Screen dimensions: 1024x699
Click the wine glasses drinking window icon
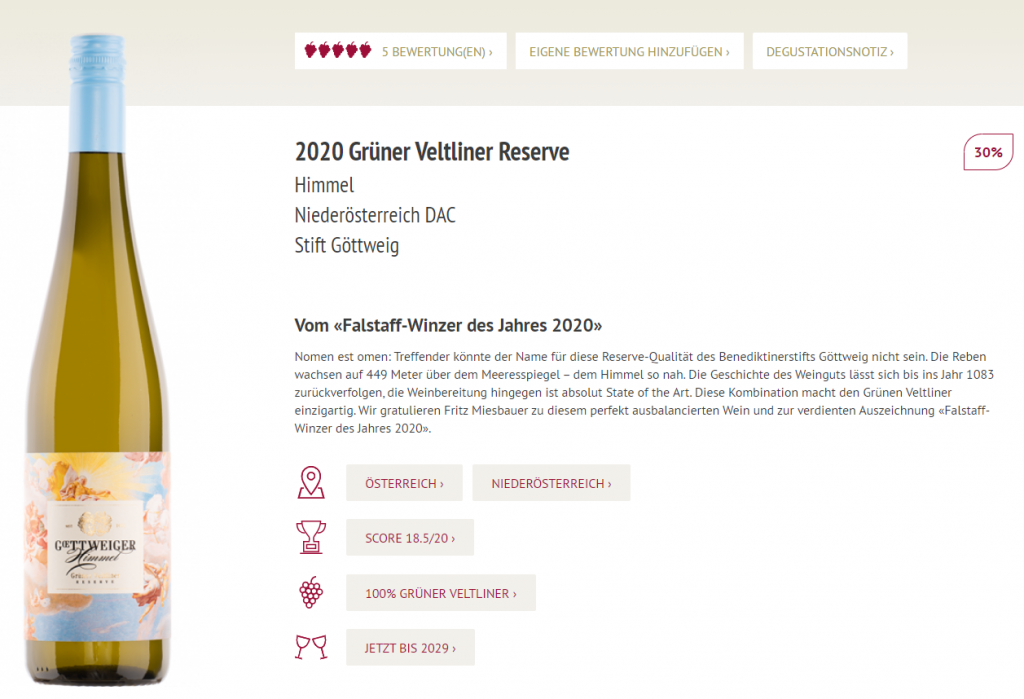(311, 647)
